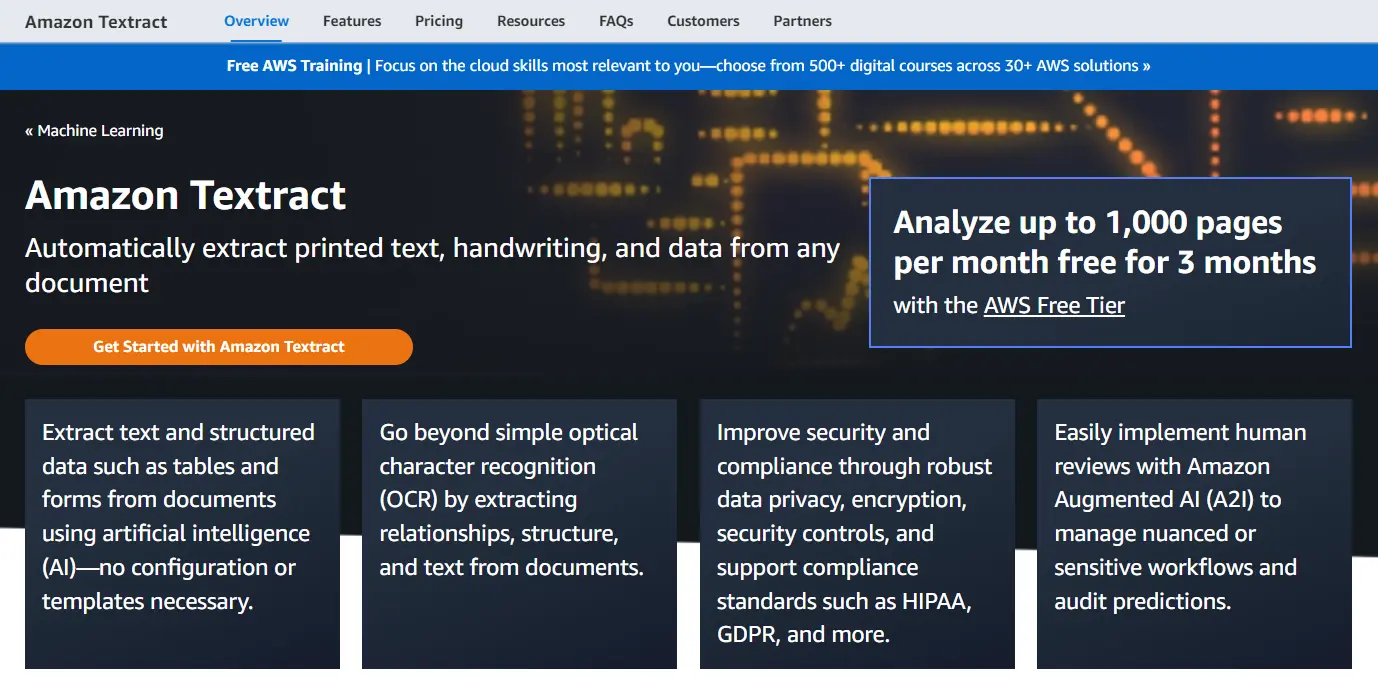
Task: Click the 'Go beyond simple OCR' card
Action: 519,533
